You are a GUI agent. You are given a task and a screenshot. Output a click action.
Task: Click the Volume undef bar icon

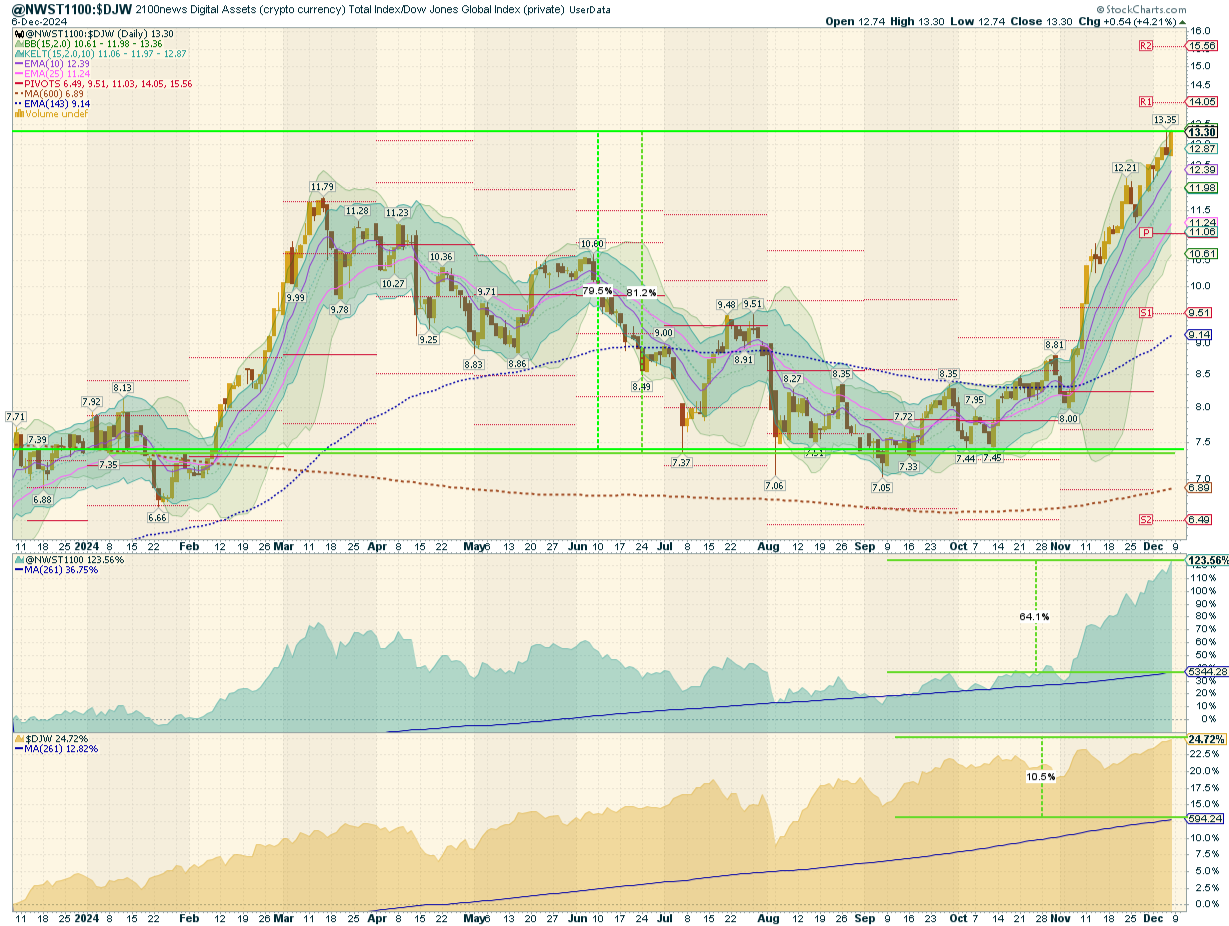click(19, 114)
